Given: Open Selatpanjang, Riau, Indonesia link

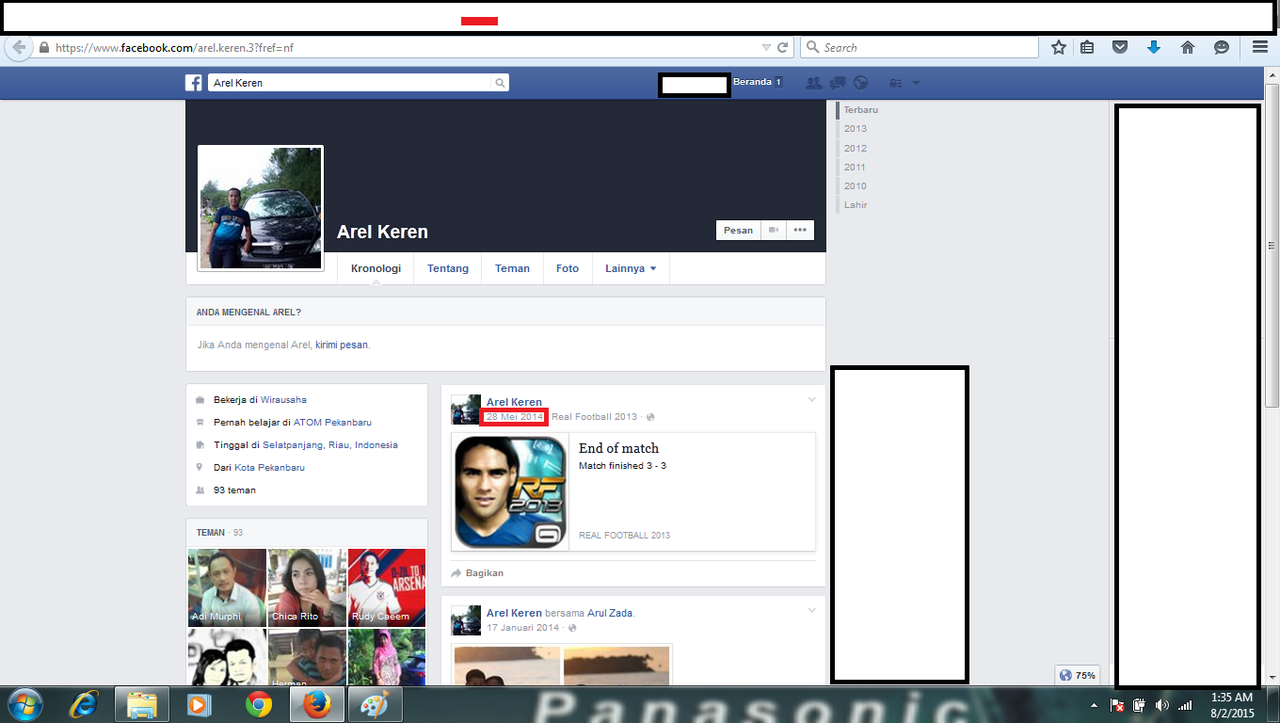Looking at the screenshot, I should [330, 445].
